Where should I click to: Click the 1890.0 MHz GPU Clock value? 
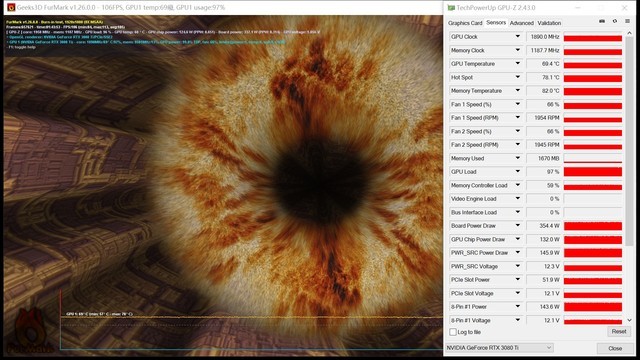544,37
